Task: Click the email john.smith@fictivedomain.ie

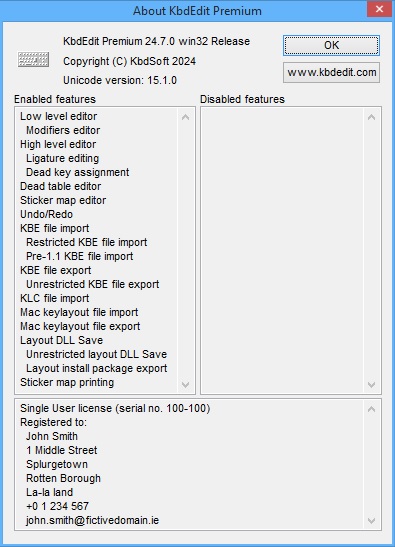Action: click(92, 520)
